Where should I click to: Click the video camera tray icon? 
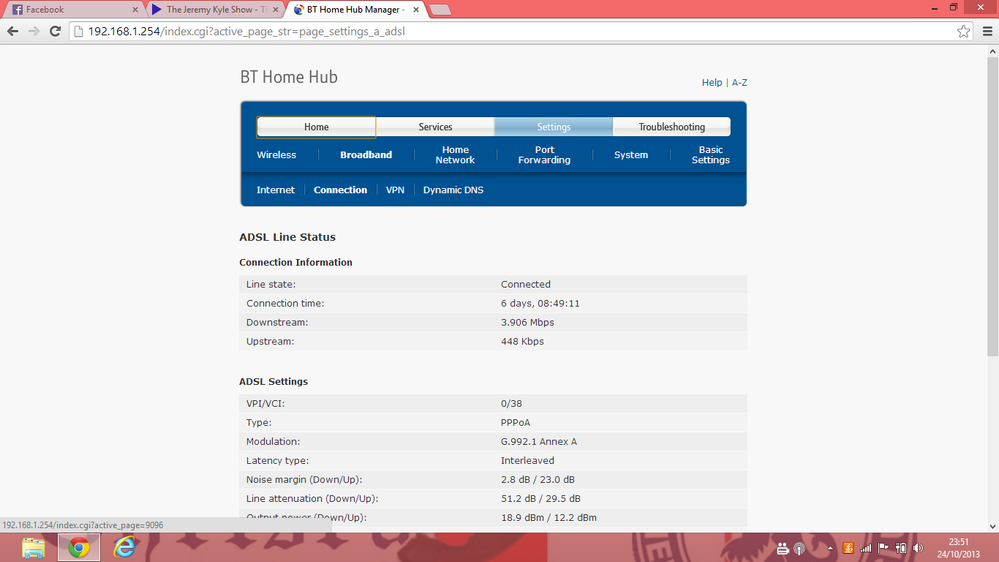coord(782,548)
